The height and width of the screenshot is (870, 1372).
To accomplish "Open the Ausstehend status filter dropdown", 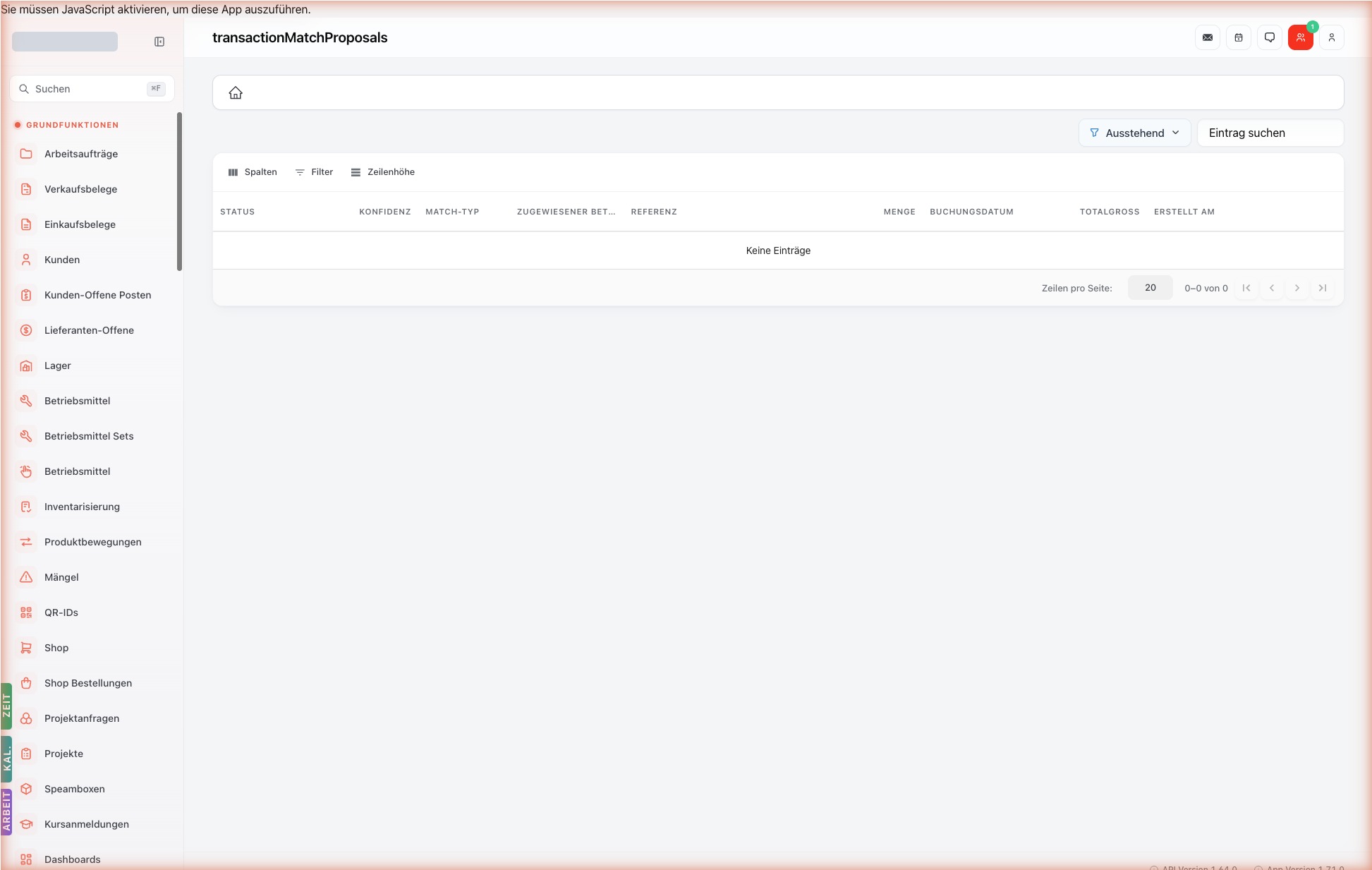I will 1134,133.
